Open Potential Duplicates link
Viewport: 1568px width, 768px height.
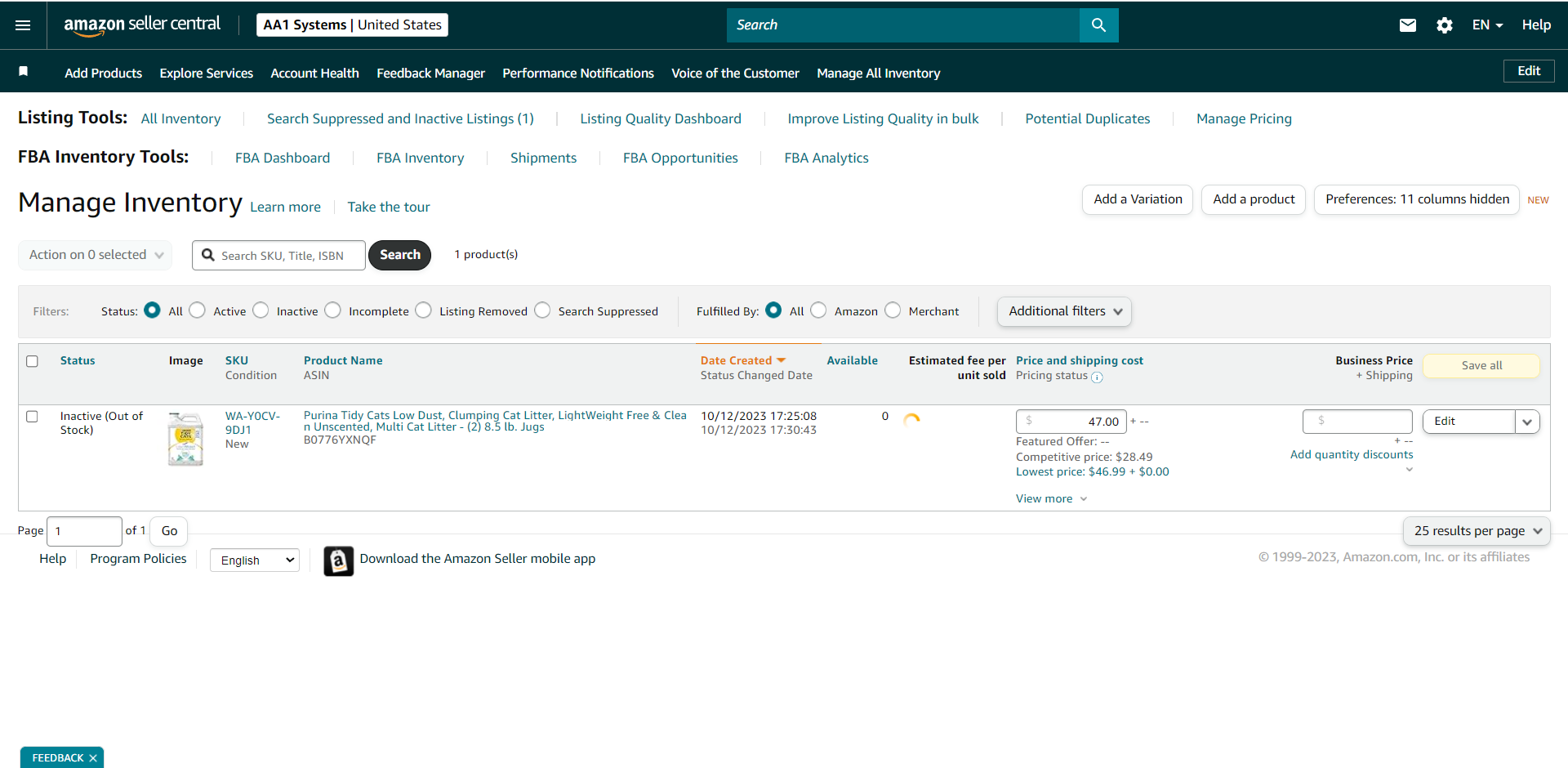pos(1087,119)
